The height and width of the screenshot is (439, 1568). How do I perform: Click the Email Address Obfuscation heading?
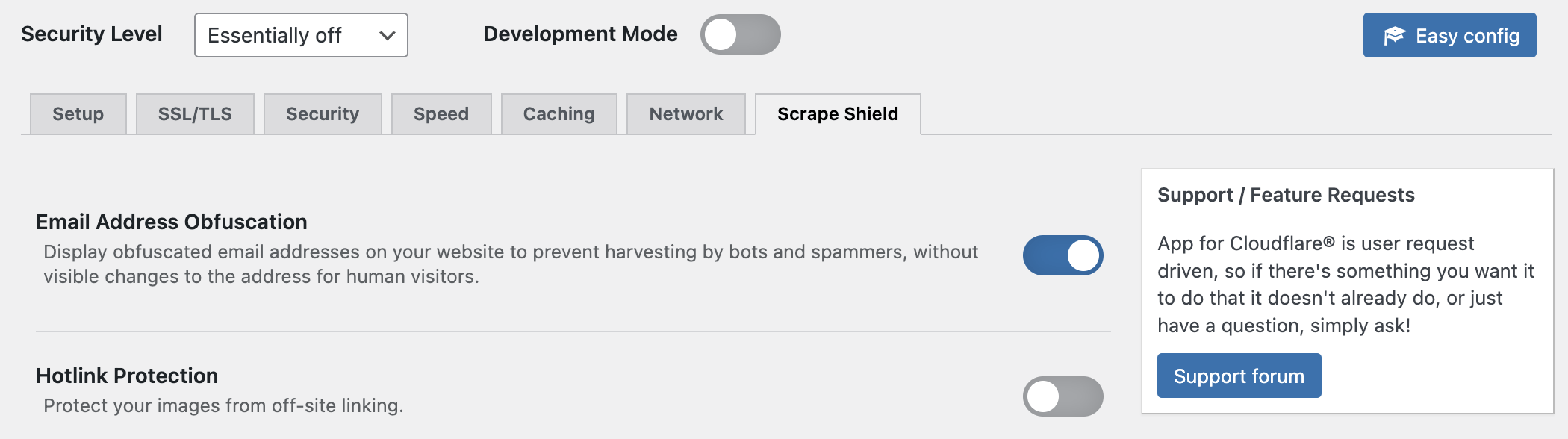pos(172,222)
